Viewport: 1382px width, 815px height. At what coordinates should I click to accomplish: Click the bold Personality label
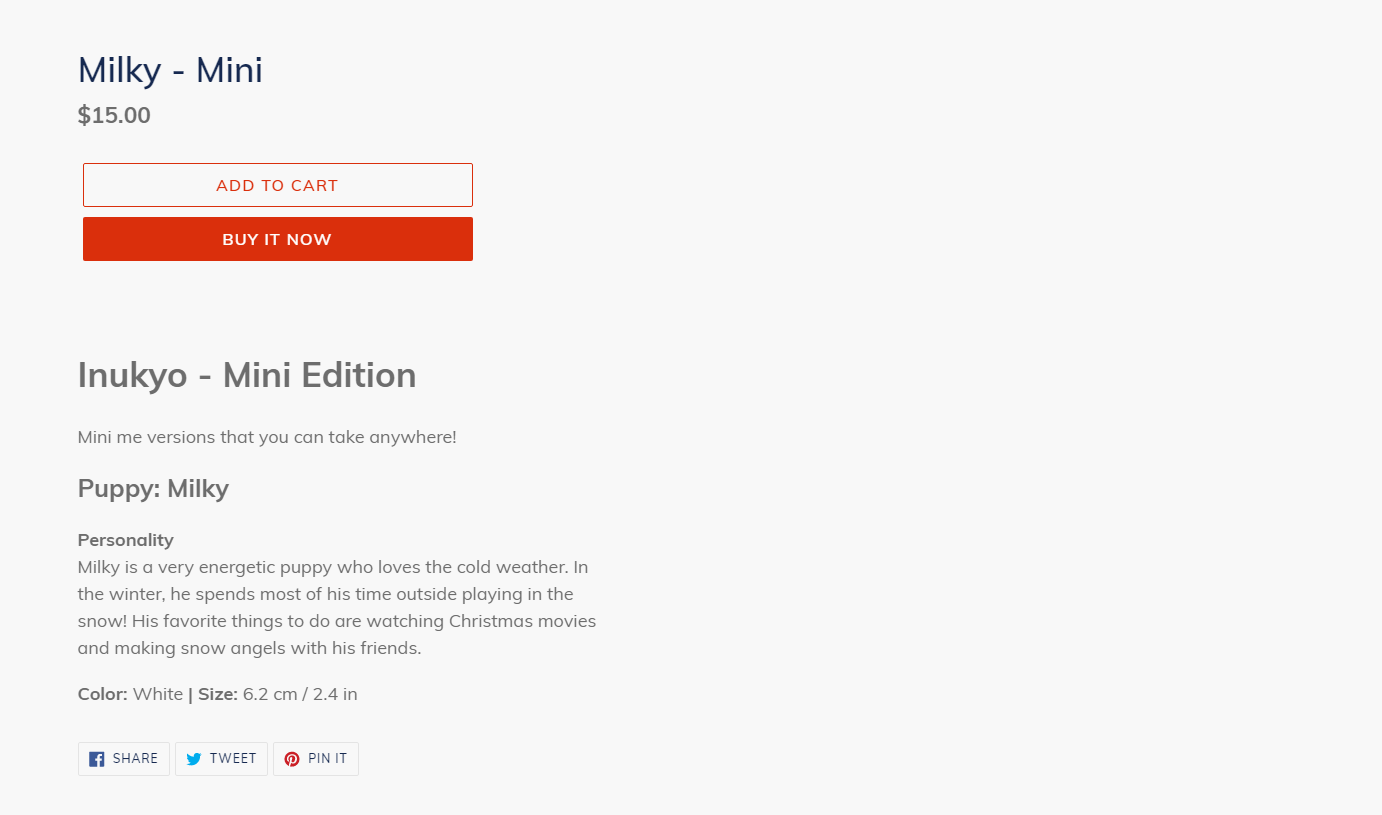126,540
